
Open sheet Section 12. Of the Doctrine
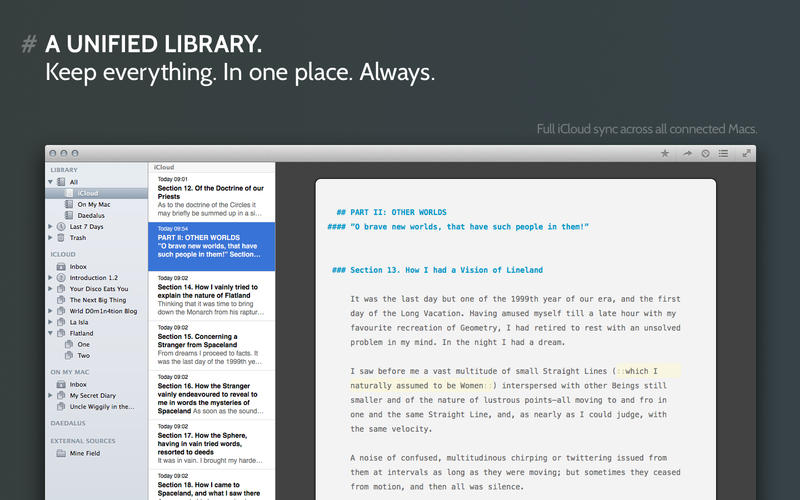[x=212, y=197]
